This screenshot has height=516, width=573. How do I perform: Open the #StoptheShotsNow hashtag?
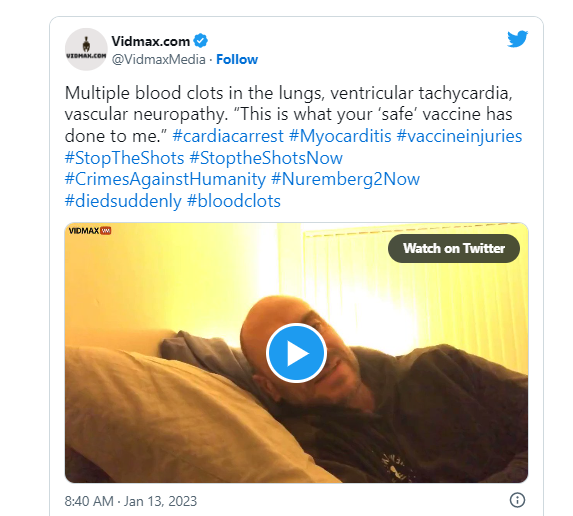click(x=266, y=158)
